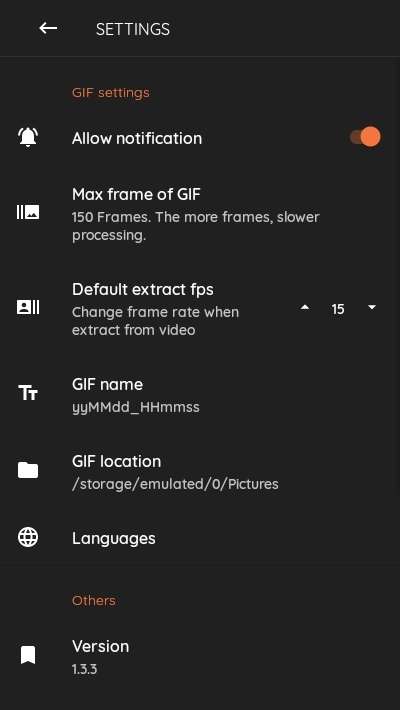Tap the yyMMdd_HHmmss name format text
Screen dimensions: 400x710
click(136, 408)
